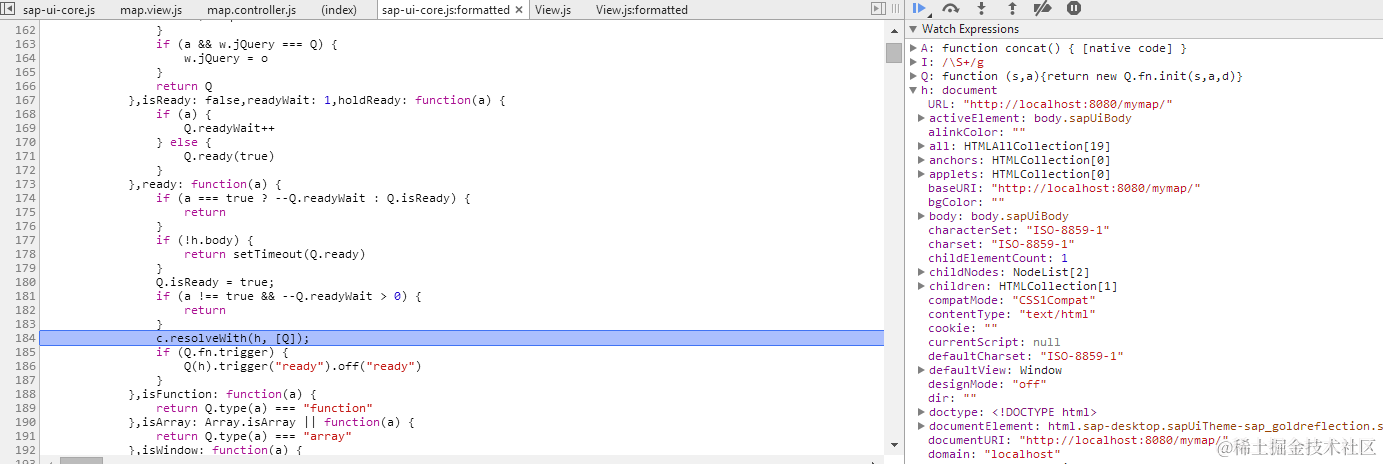1383x464 pixels.
Task: Set breakpoint at line number 184
Action: pyautogui.click(x=25, y=338)
